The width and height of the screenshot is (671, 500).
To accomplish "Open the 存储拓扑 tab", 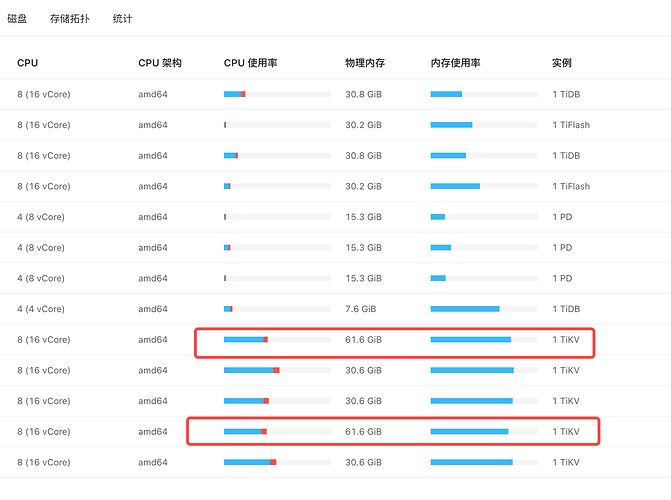I will point(69,19).
